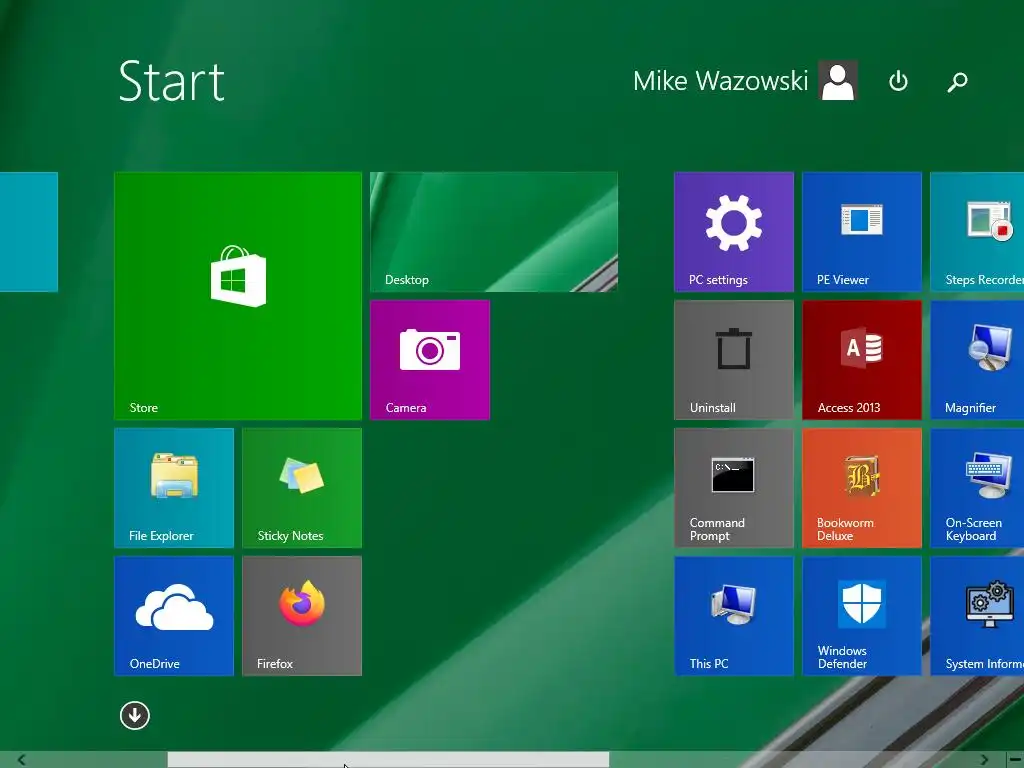Click the scrollbar left arrow
1024x768 pixels.
pyautogui.click(x=22, y=760)
